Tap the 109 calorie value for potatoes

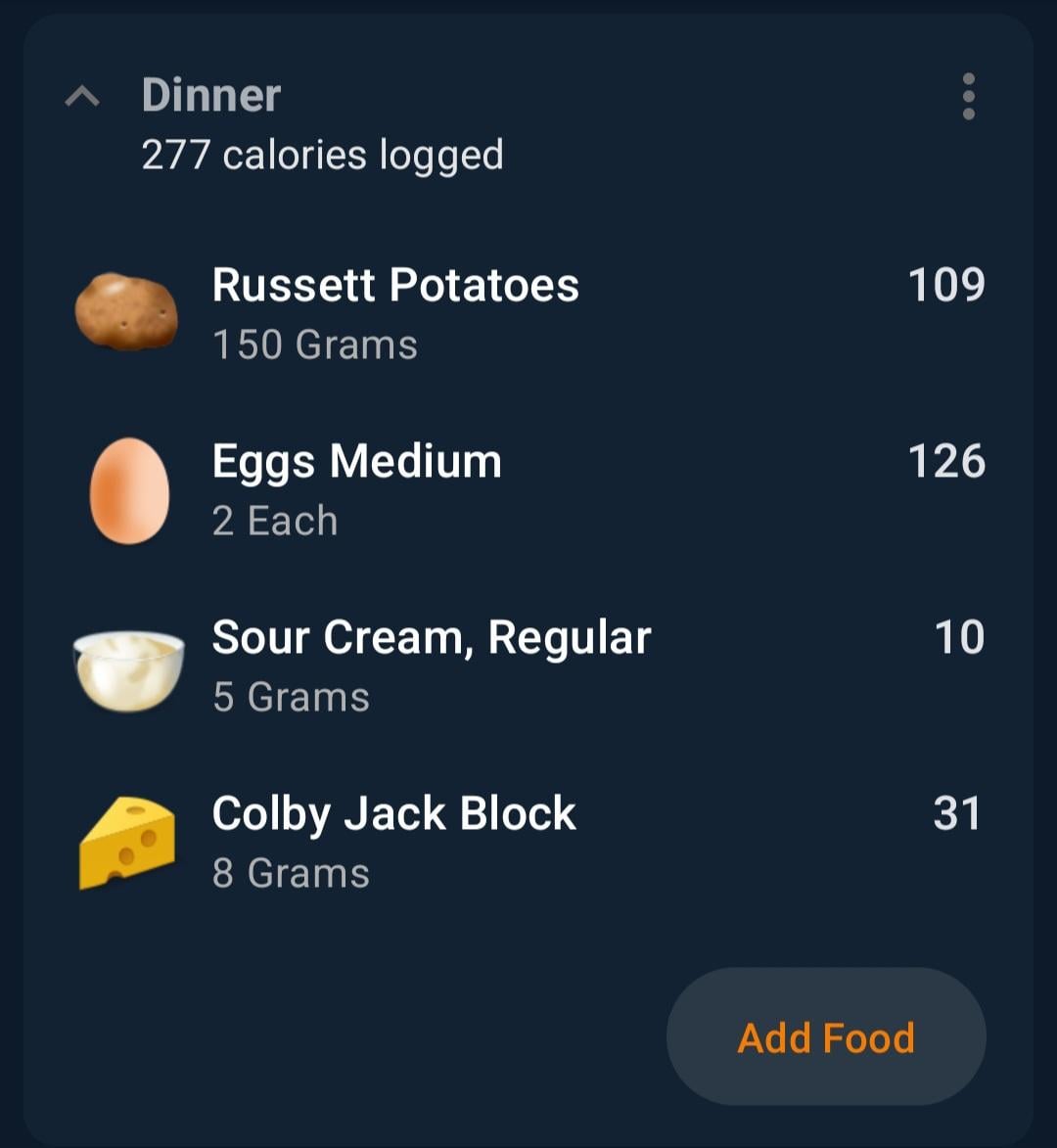[946, 285]
